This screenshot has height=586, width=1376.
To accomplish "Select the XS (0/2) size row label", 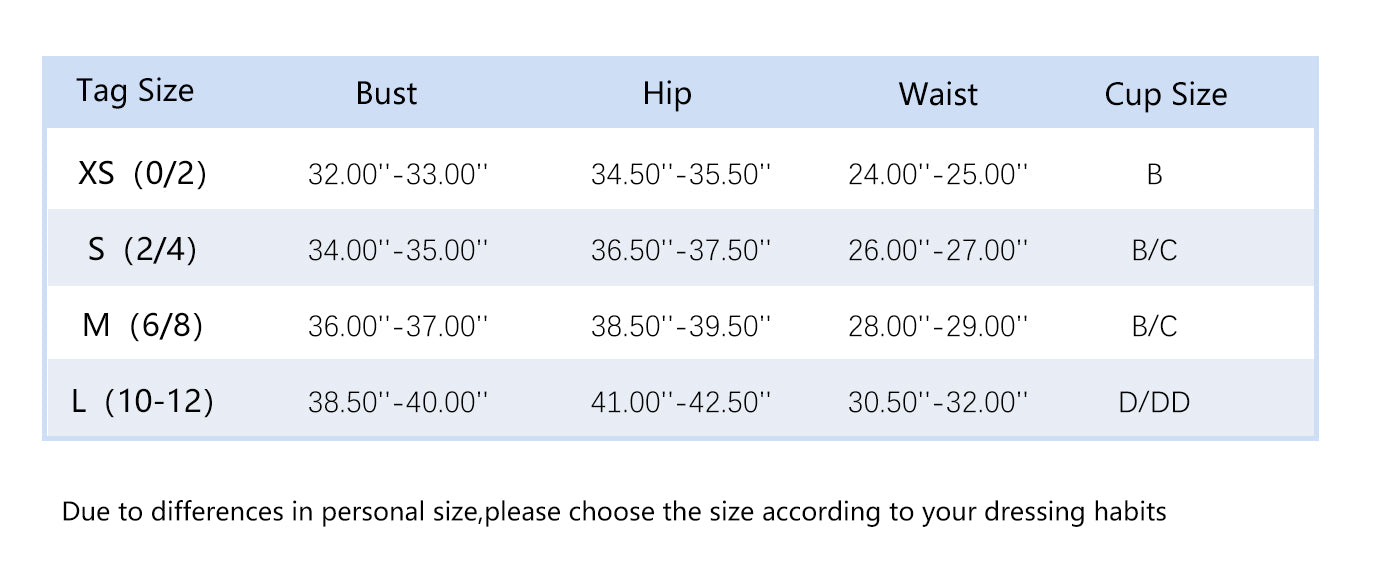I will pos(143,174).
